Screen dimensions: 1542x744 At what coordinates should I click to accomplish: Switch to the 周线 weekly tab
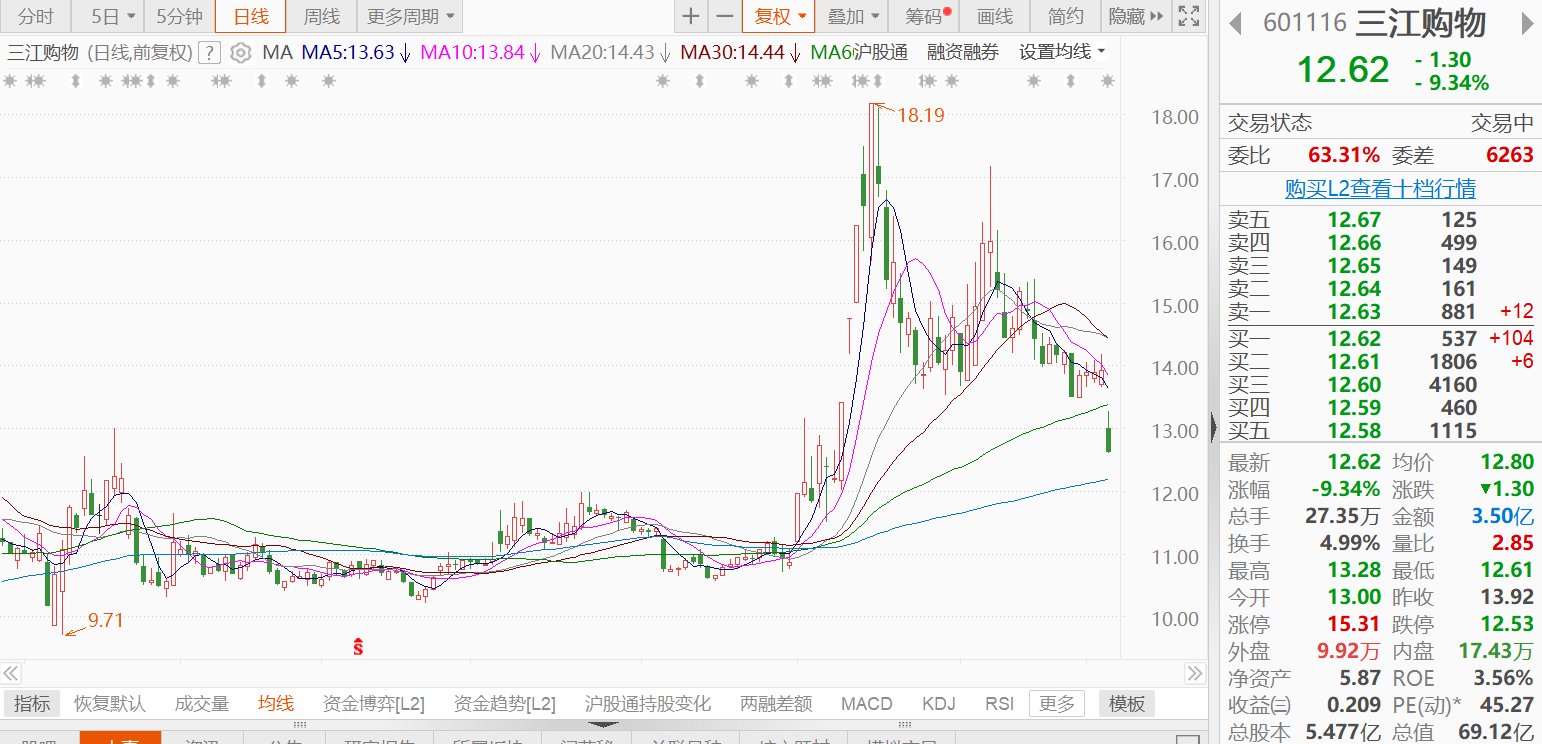pyautogui.click(x=321, y=16)
